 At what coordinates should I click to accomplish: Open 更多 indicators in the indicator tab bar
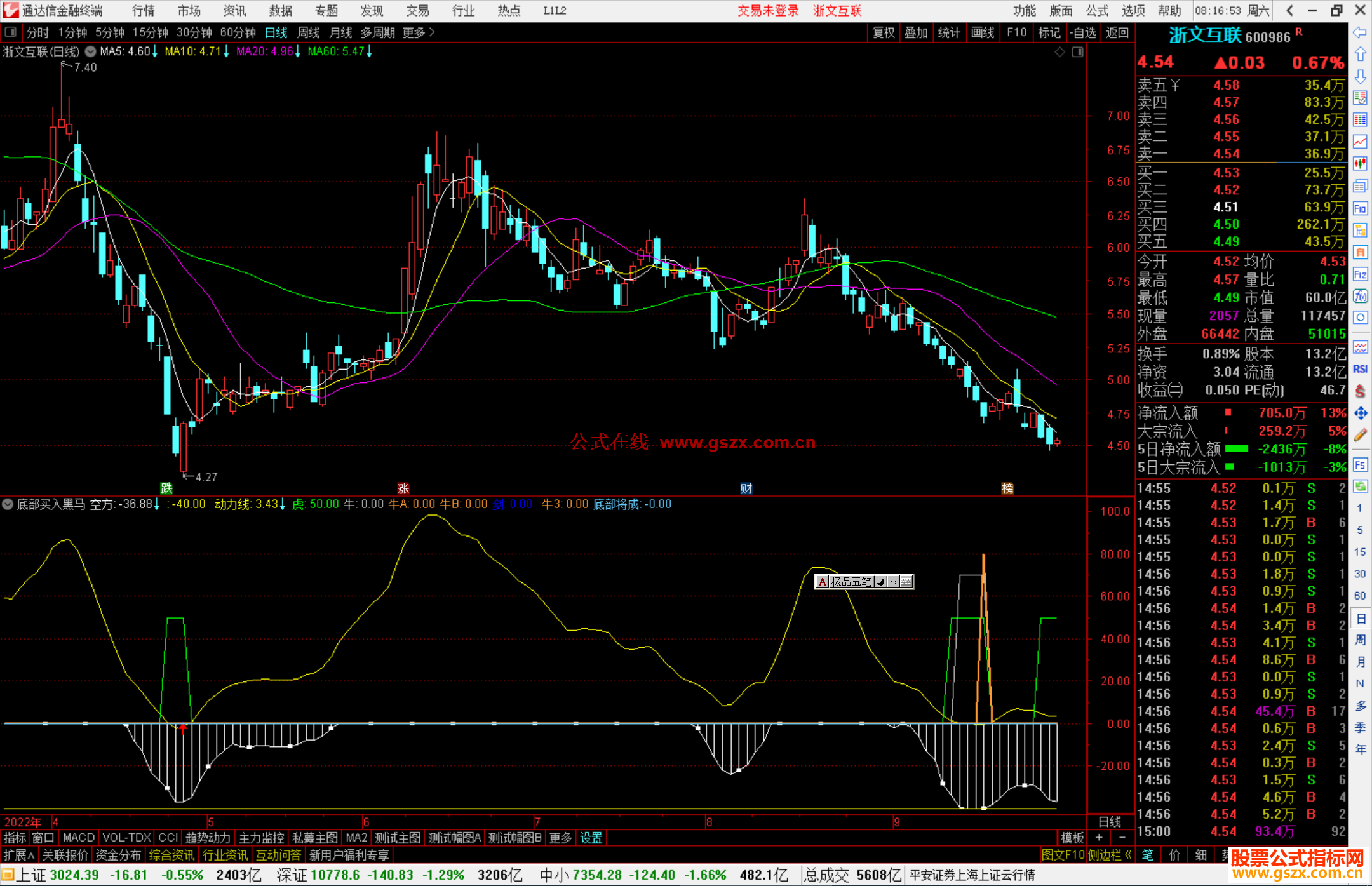pyautogui.click(x=560, y=838)
